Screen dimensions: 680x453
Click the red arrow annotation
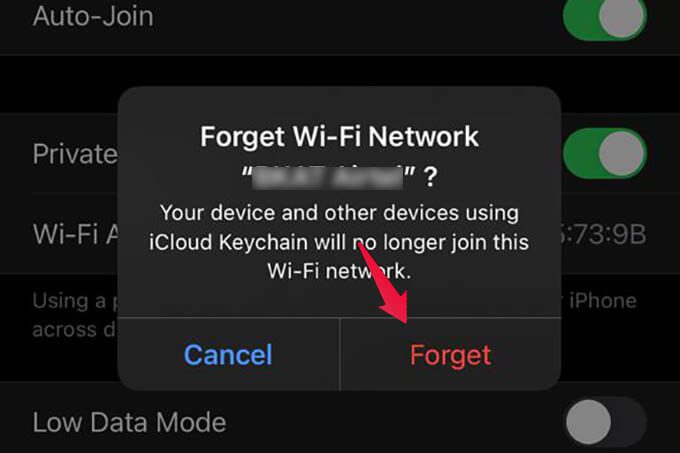coord(384,284)
